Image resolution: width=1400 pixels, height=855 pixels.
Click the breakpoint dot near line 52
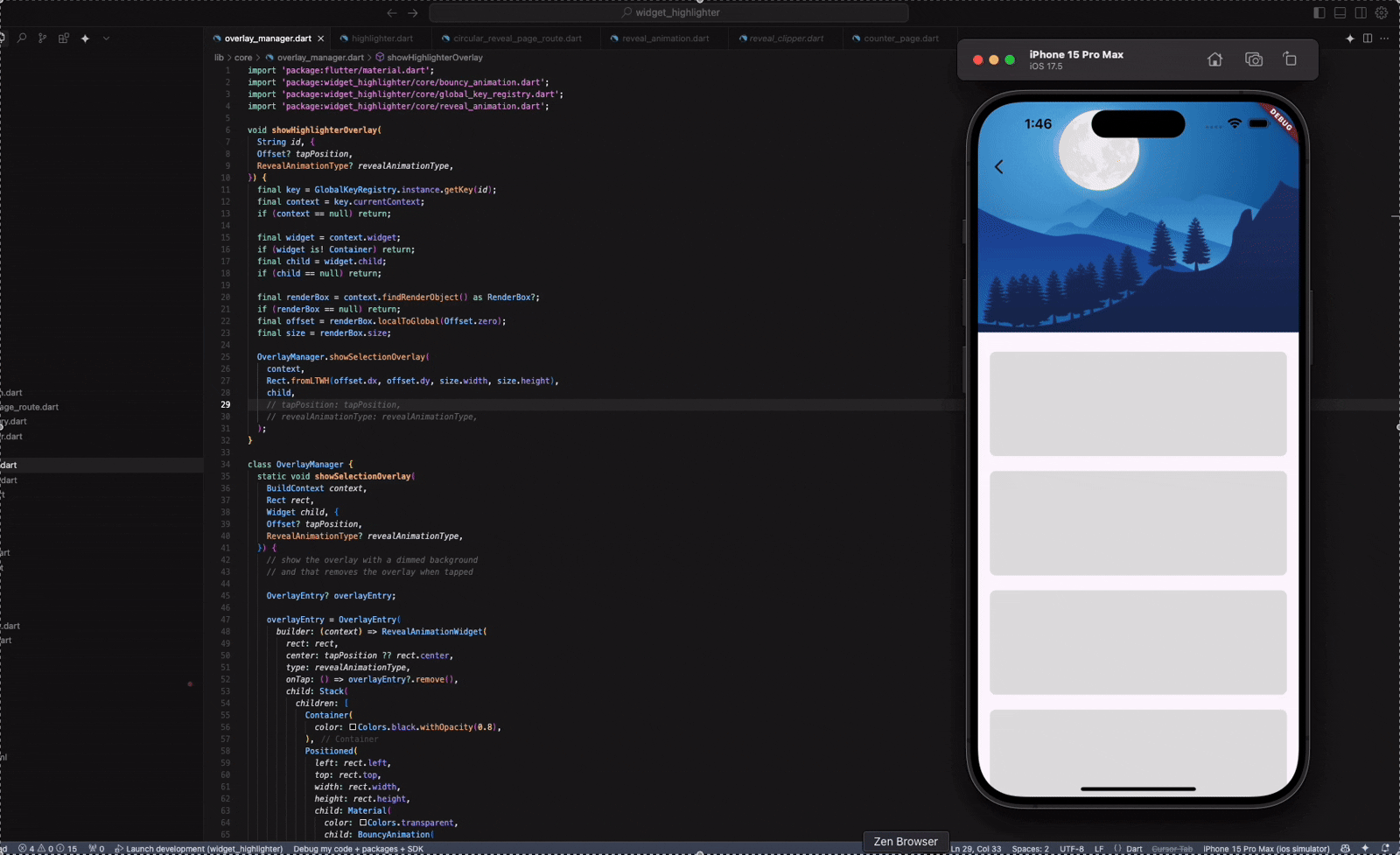point(190,683)
